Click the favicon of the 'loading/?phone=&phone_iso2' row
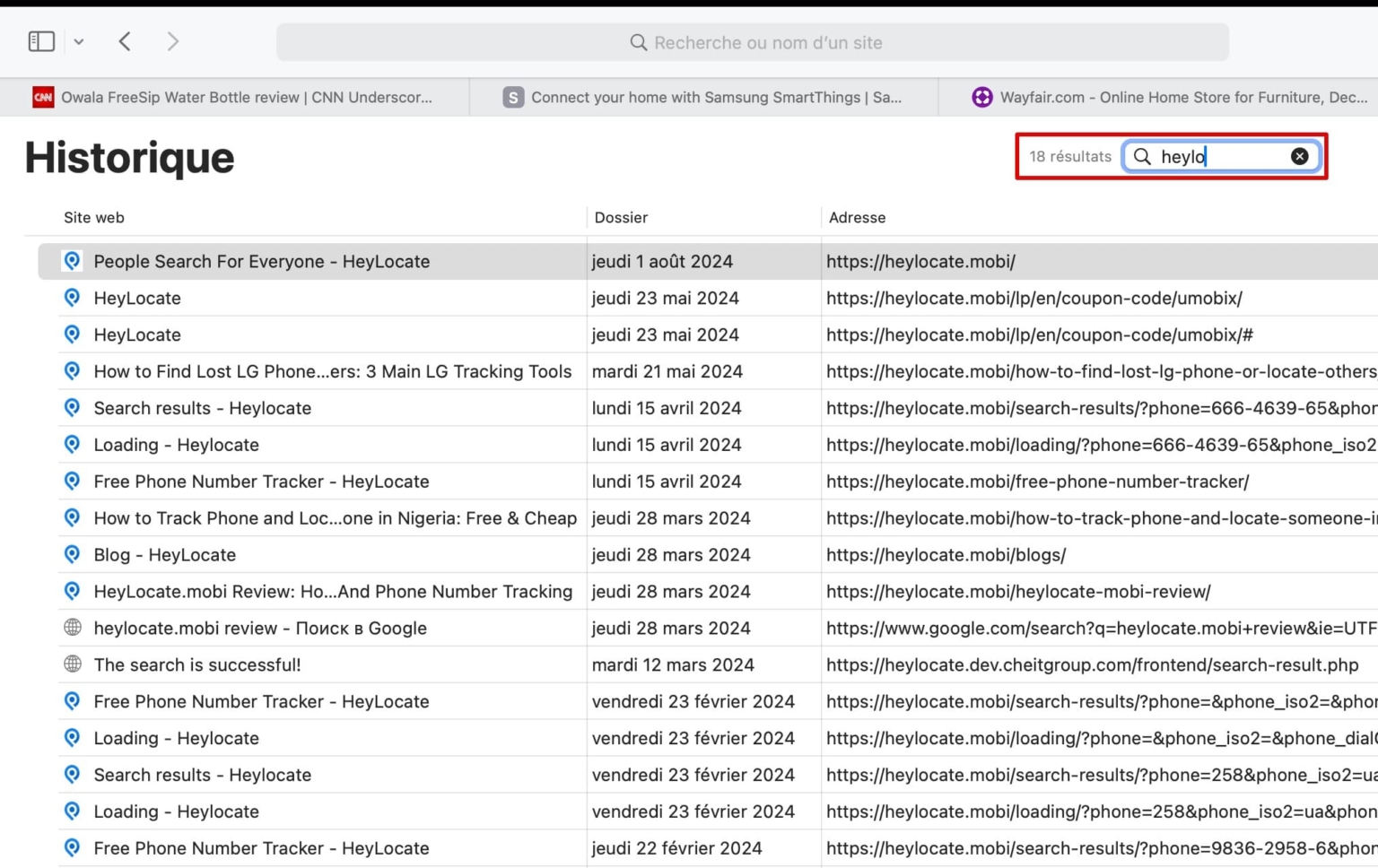 click(x=72, y=738)
